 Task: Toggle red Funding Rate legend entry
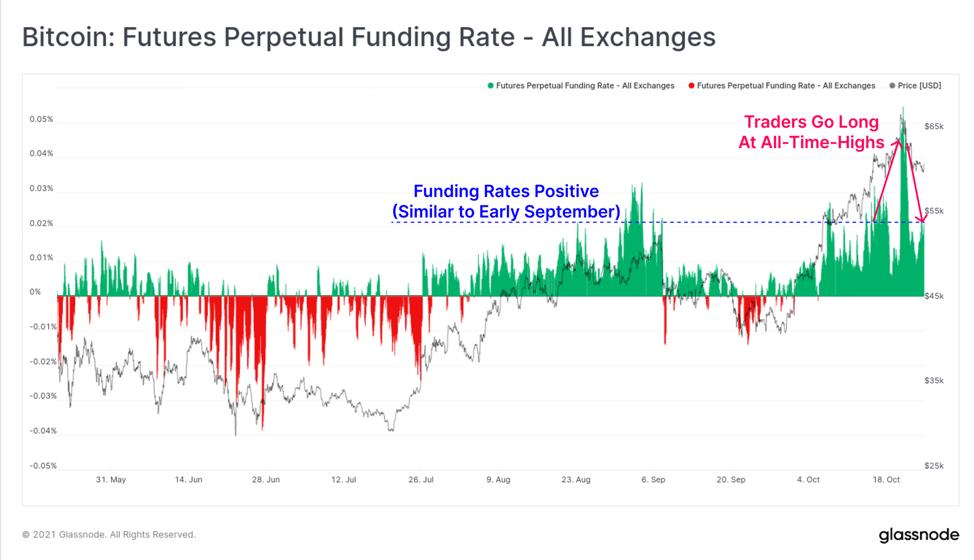[x=782, y=86]
